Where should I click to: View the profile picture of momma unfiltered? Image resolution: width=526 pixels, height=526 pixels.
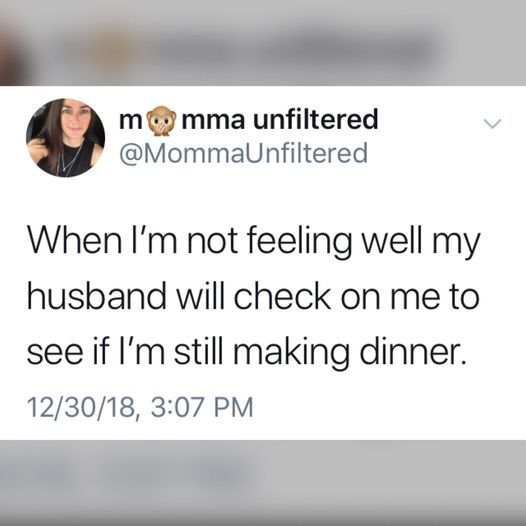[65, 138]
